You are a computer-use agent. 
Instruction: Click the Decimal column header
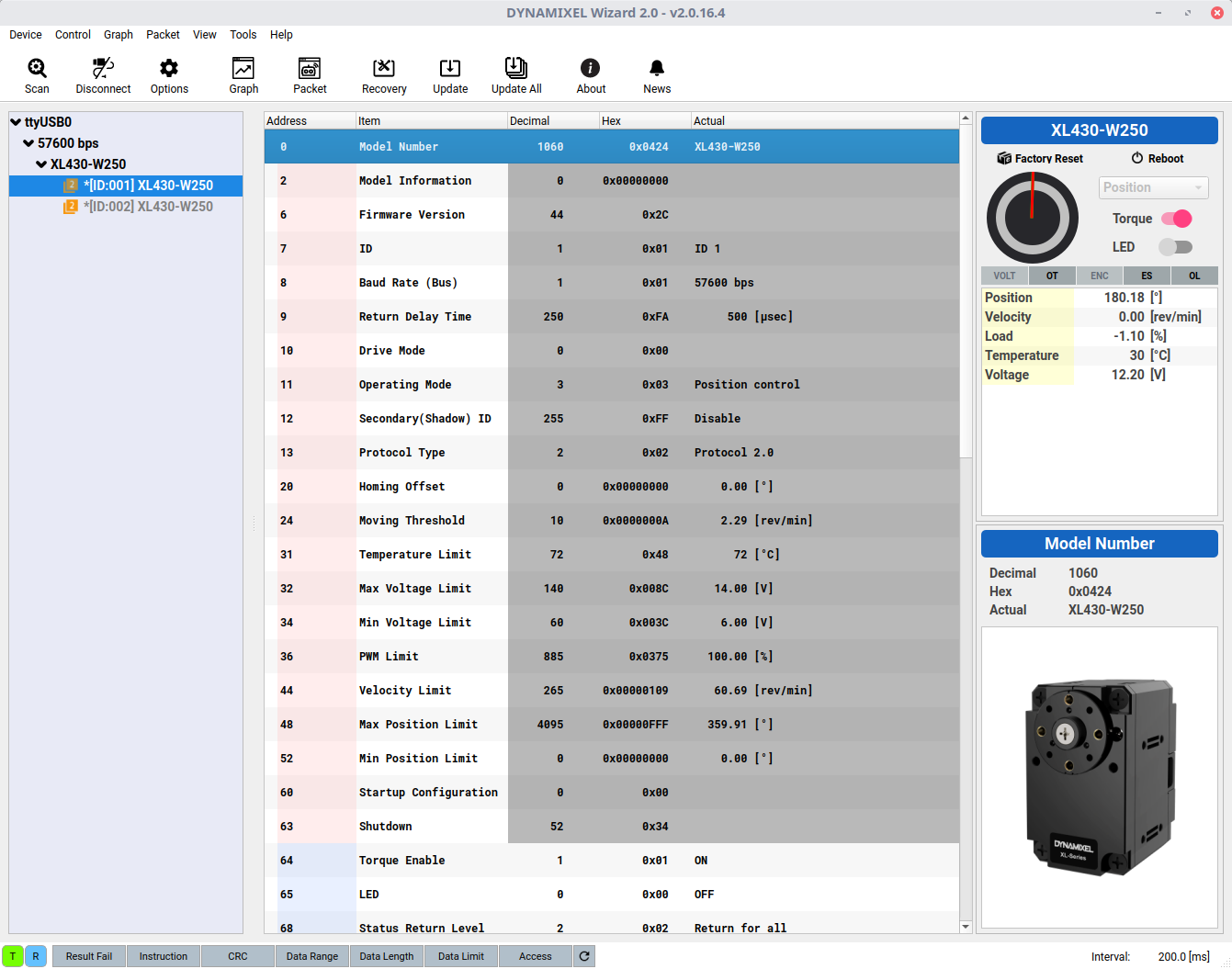tap(553, 121)
